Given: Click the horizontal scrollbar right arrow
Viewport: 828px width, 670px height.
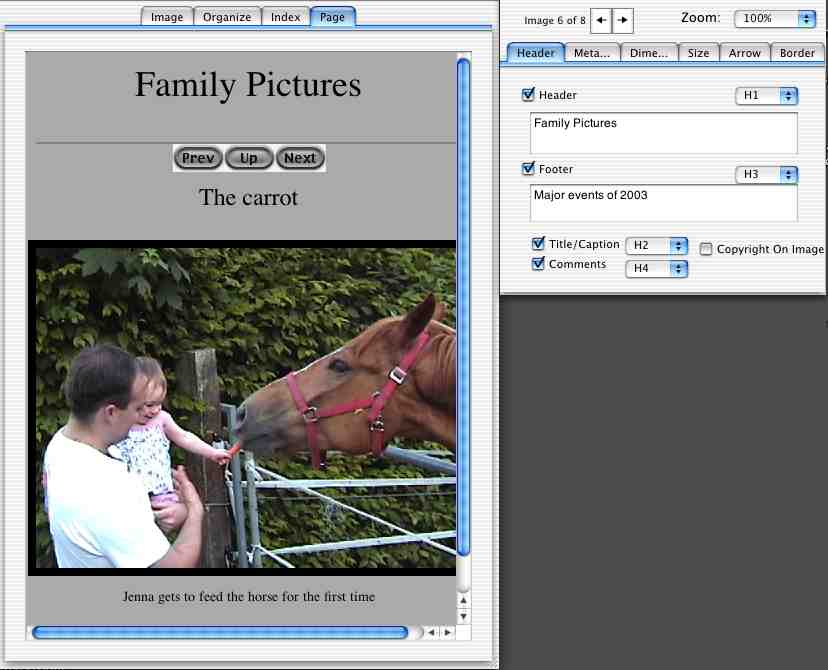Looking at the screenshot, I should click(x=447, y=632).
